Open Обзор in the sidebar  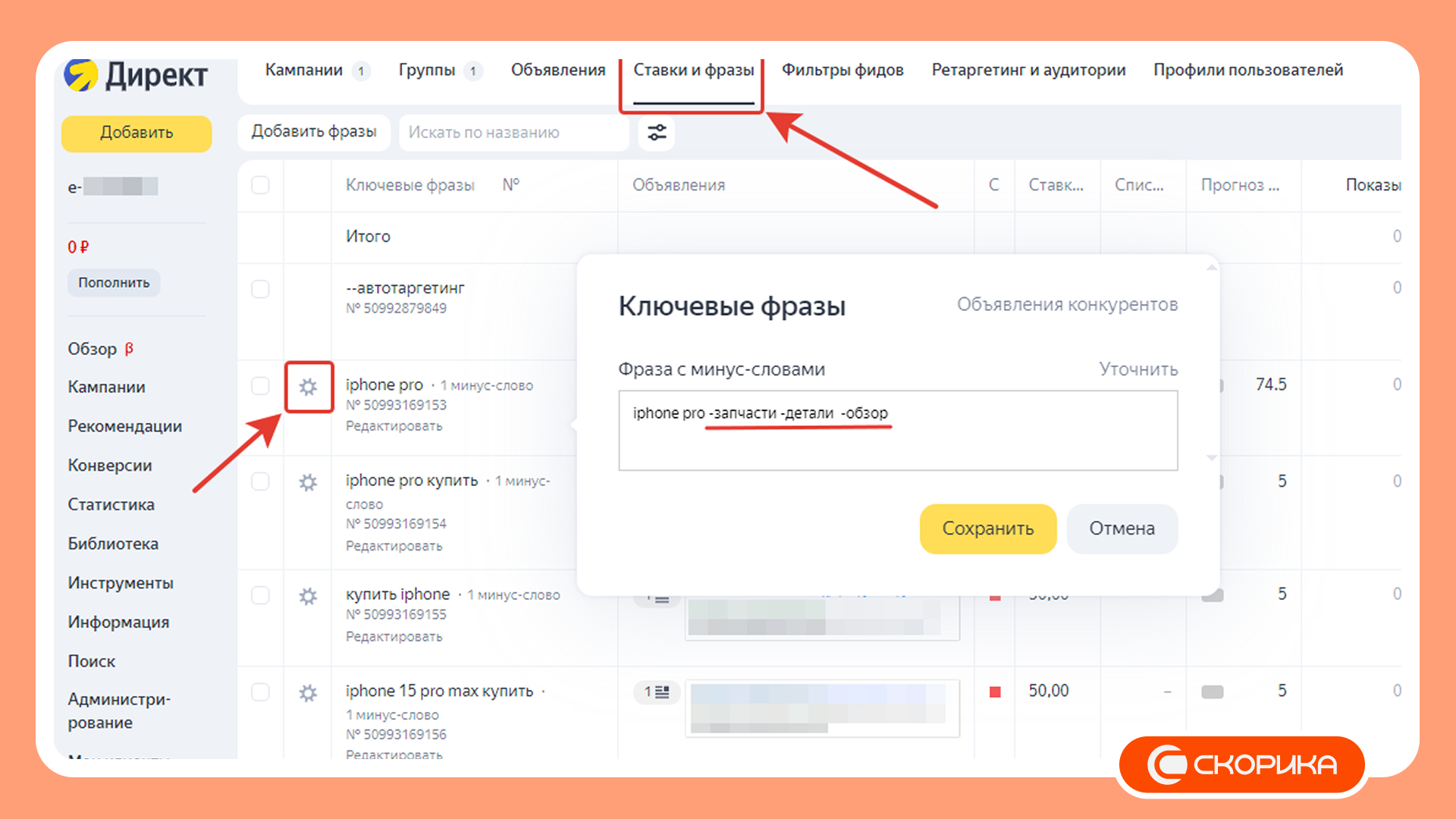(92, 349)
